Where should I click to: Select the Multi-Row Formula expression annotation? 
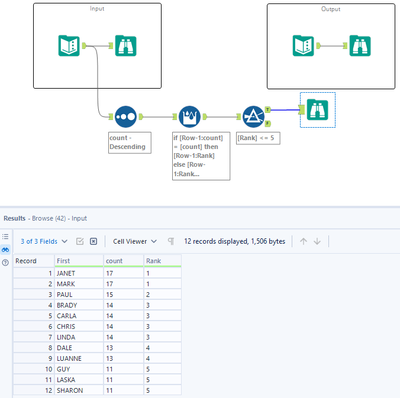tap(201, 156)
